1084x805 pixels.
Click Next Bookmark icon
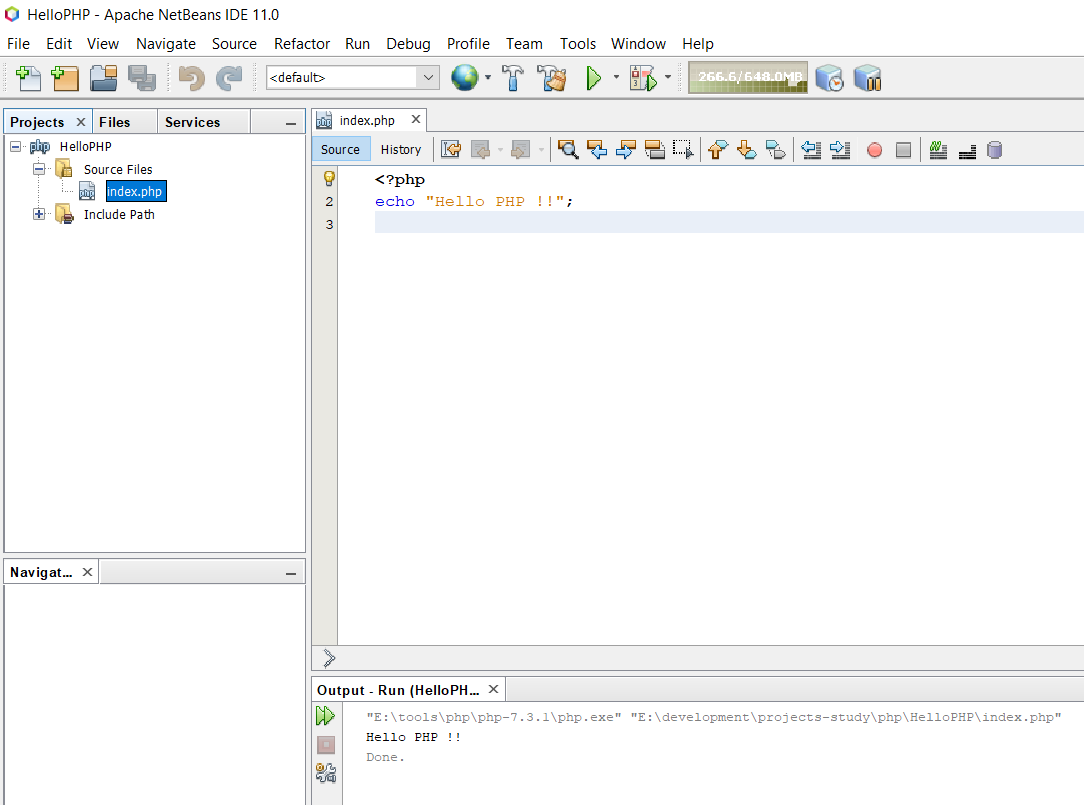pyautogui.click(x=747, y=149)
